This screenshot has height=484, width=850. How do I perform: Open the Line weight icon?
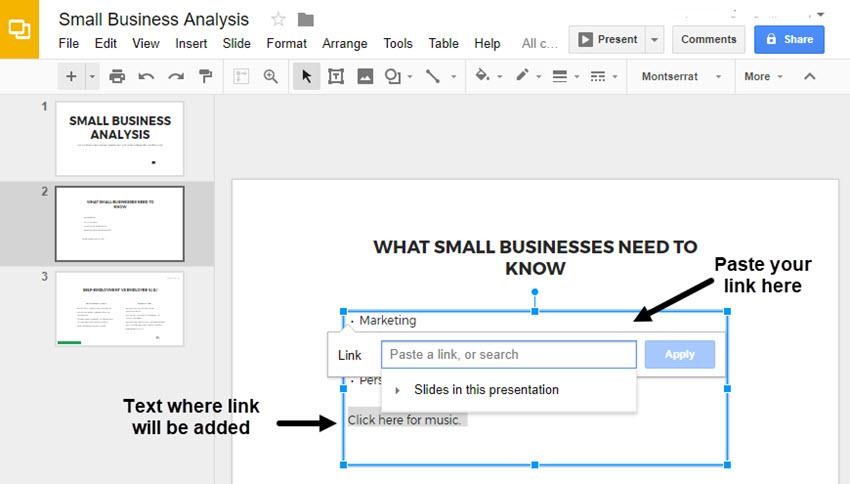tap(559, 76)
